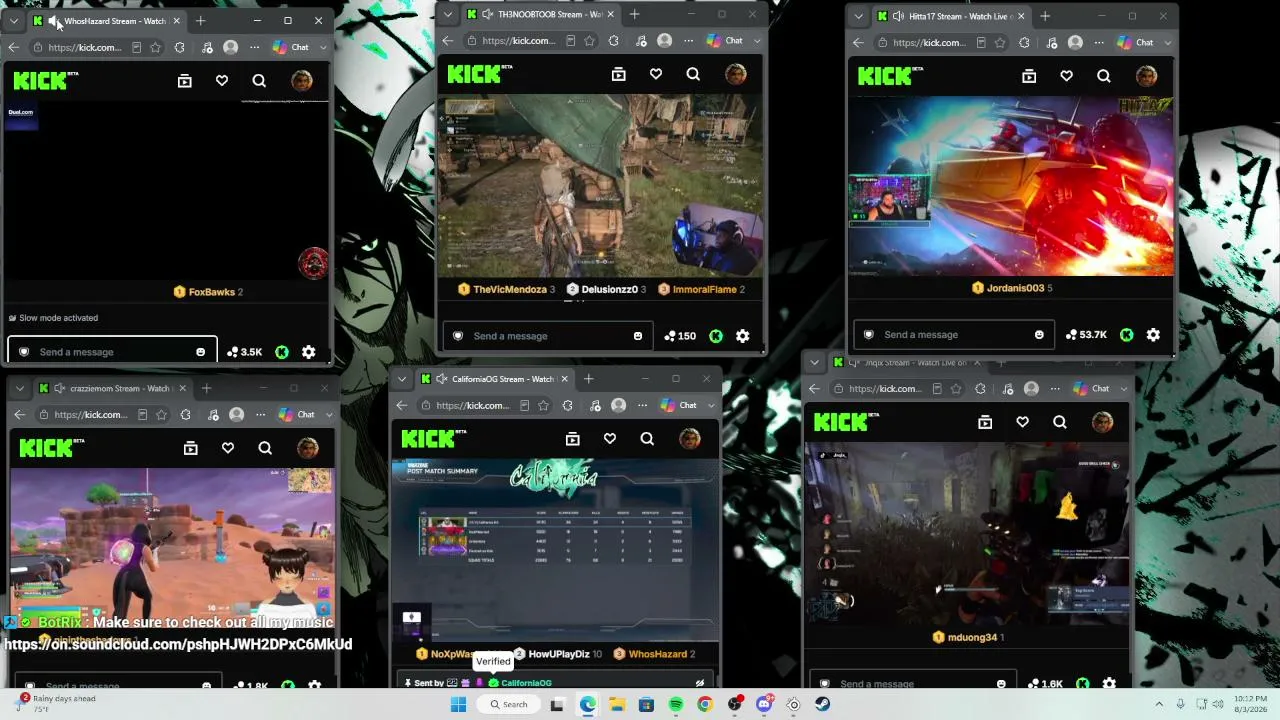Open emote picker in Hitta17 chat box

[x=1040, y=335]
